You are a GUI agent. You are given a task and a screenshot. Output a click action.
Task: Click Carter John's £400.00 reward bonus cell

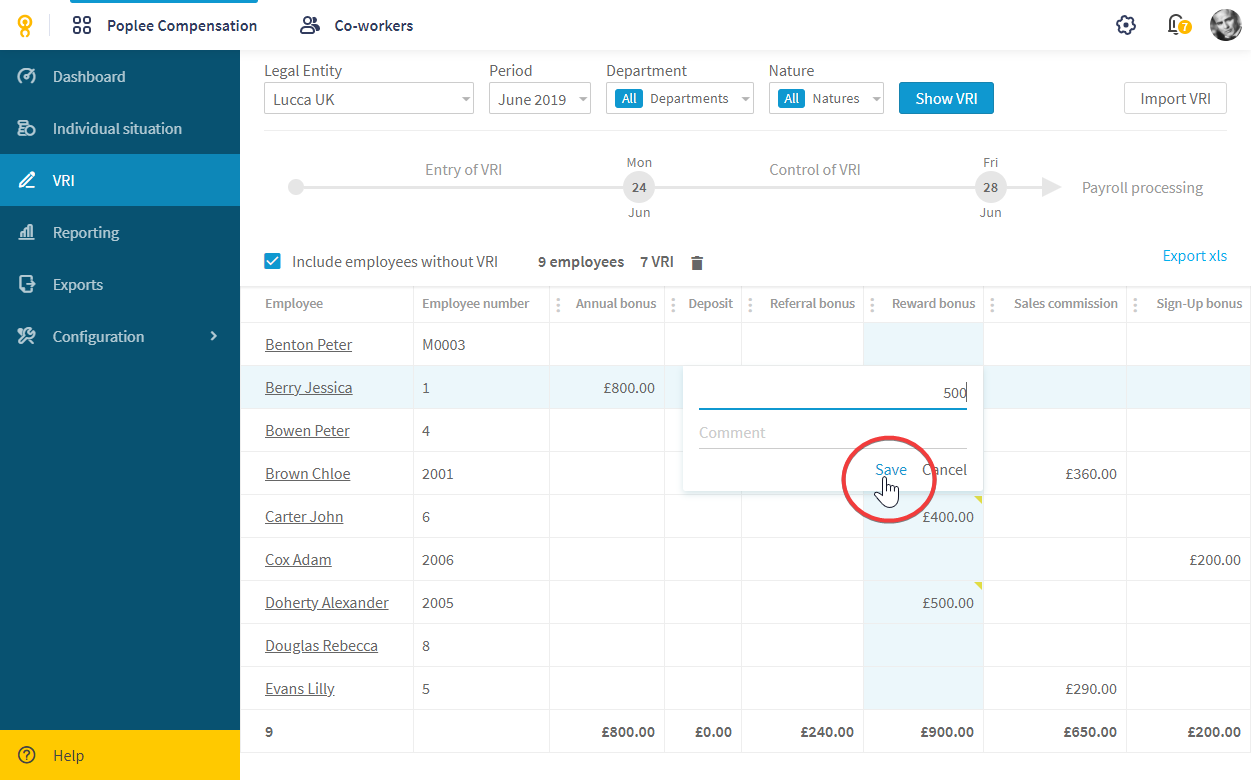click(923, 517)
